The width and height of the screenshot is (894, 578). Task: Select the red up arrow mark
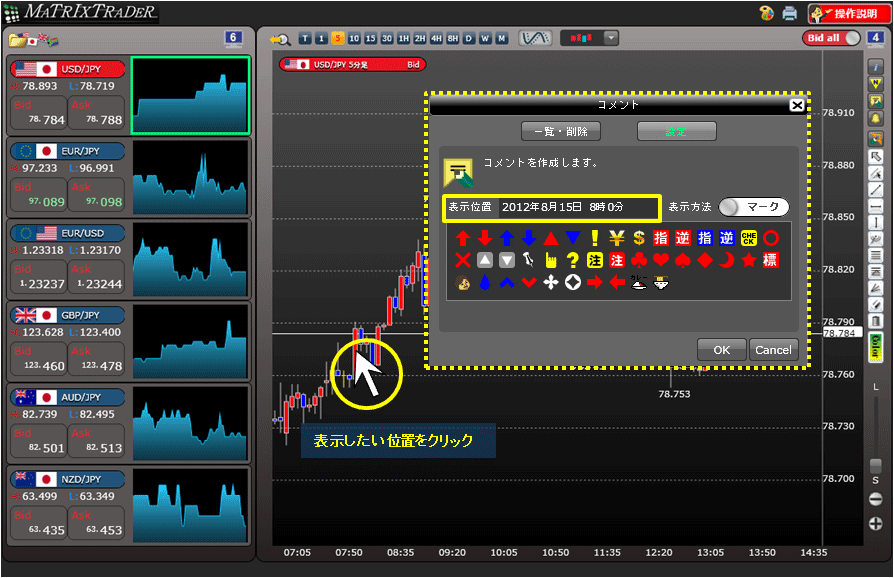tap(462, 238)
